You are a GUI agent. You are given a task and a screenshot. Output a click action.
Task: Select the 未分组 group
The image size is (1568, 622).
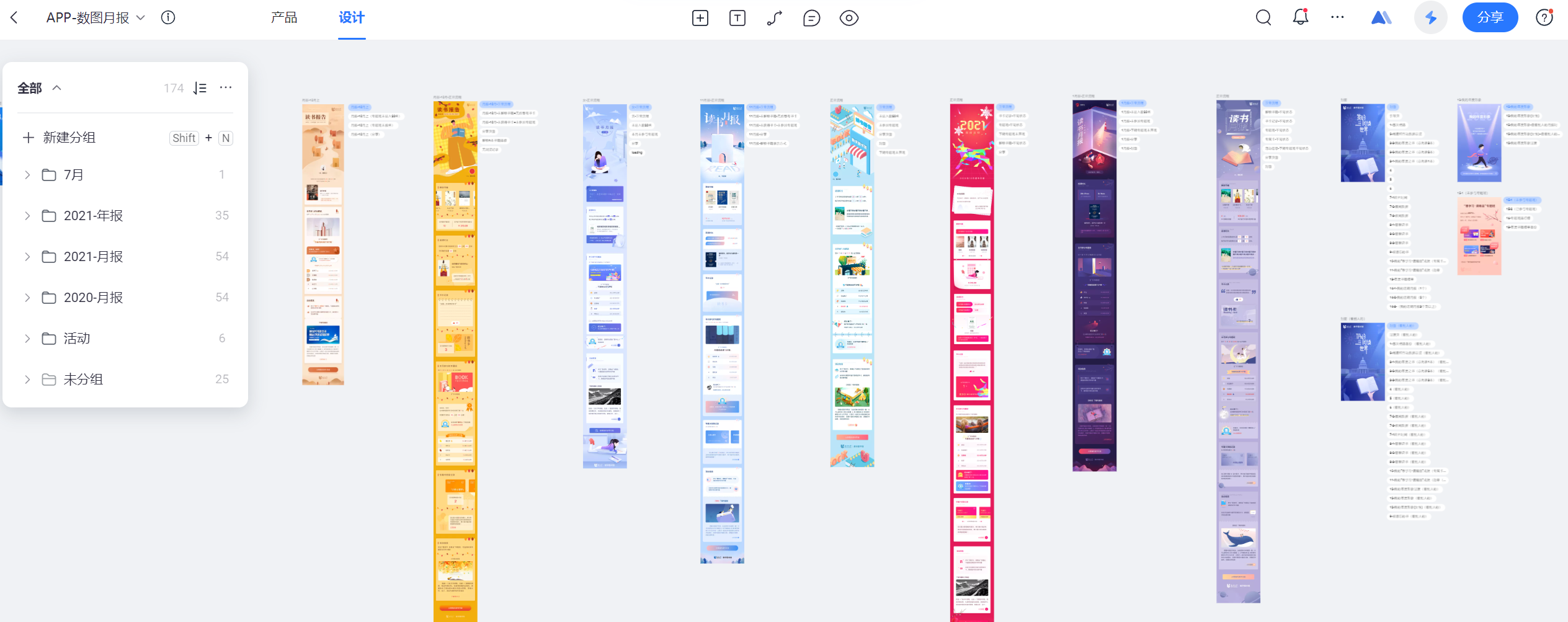coord(125,380)
